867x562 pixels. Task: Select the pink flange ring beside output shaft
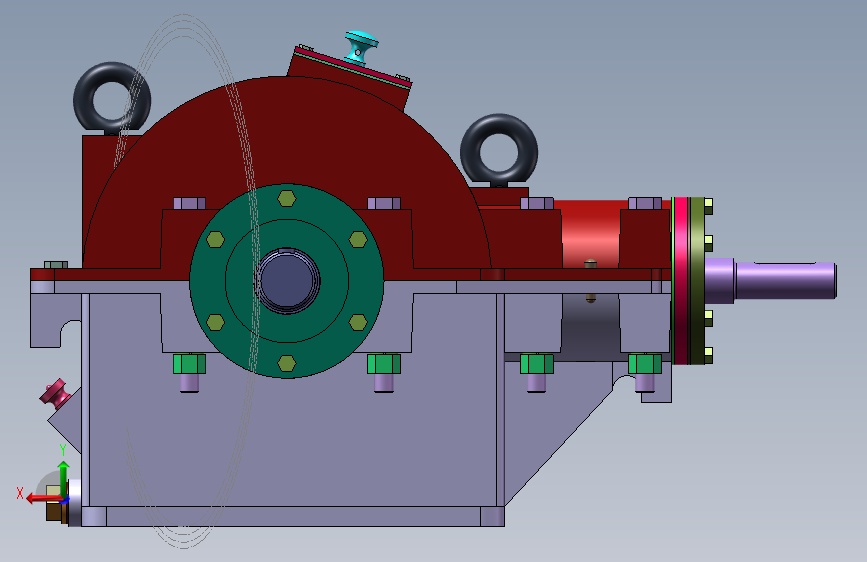(x=681, y=280)
